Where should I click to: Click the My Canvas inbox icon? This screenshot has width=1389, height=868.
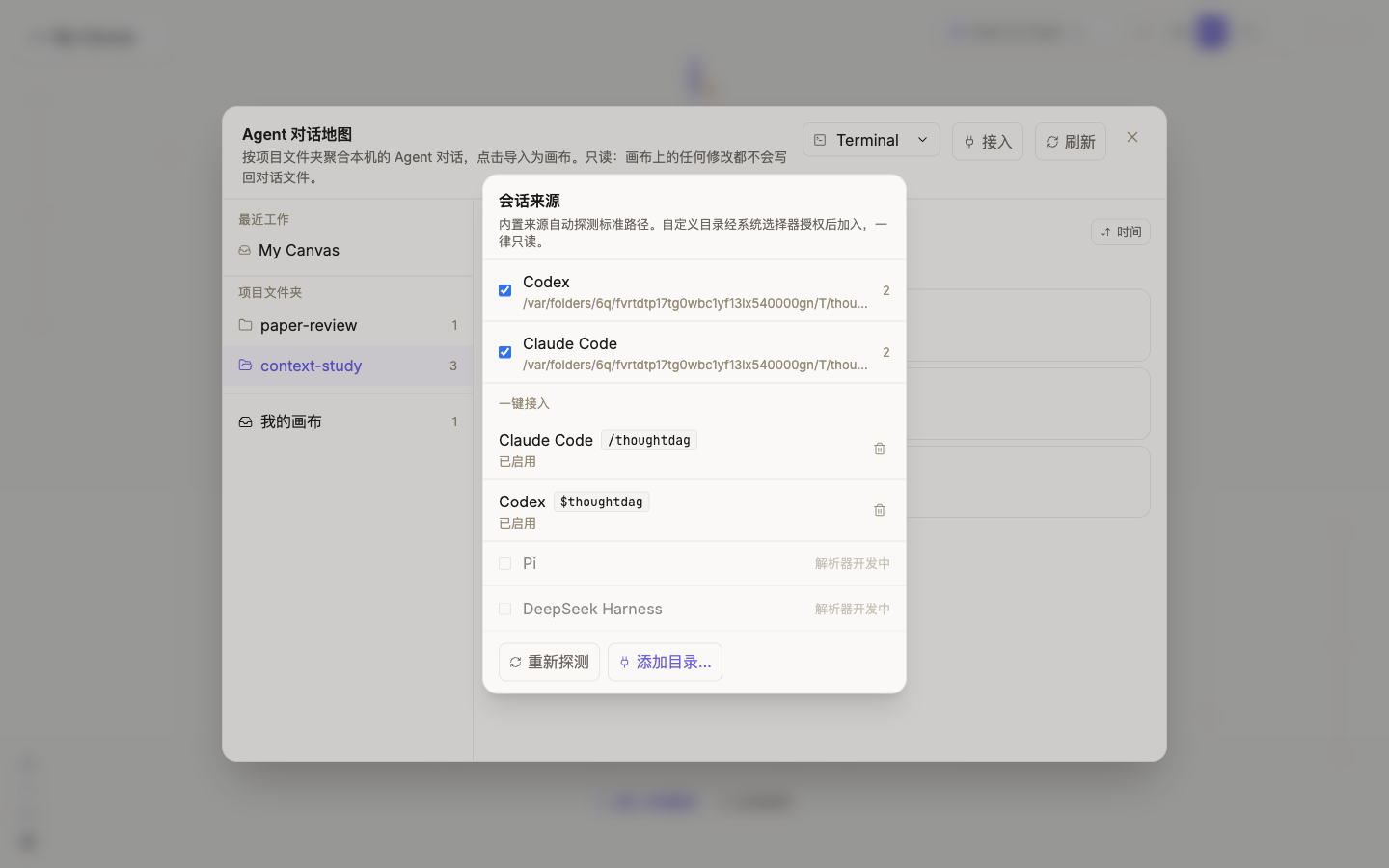[244, 250]
